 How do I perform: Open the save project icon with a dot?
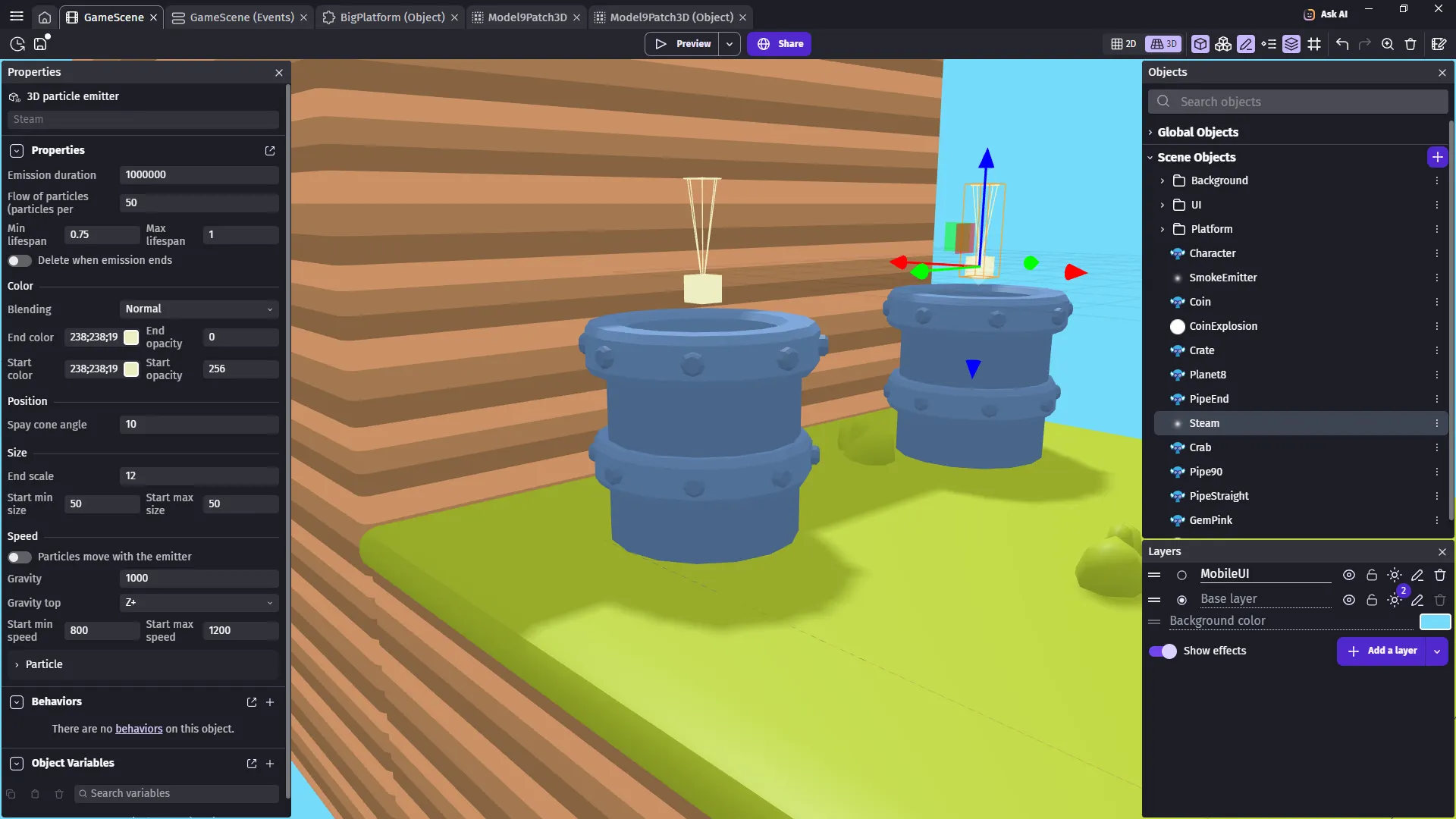(x=41, y=43)
